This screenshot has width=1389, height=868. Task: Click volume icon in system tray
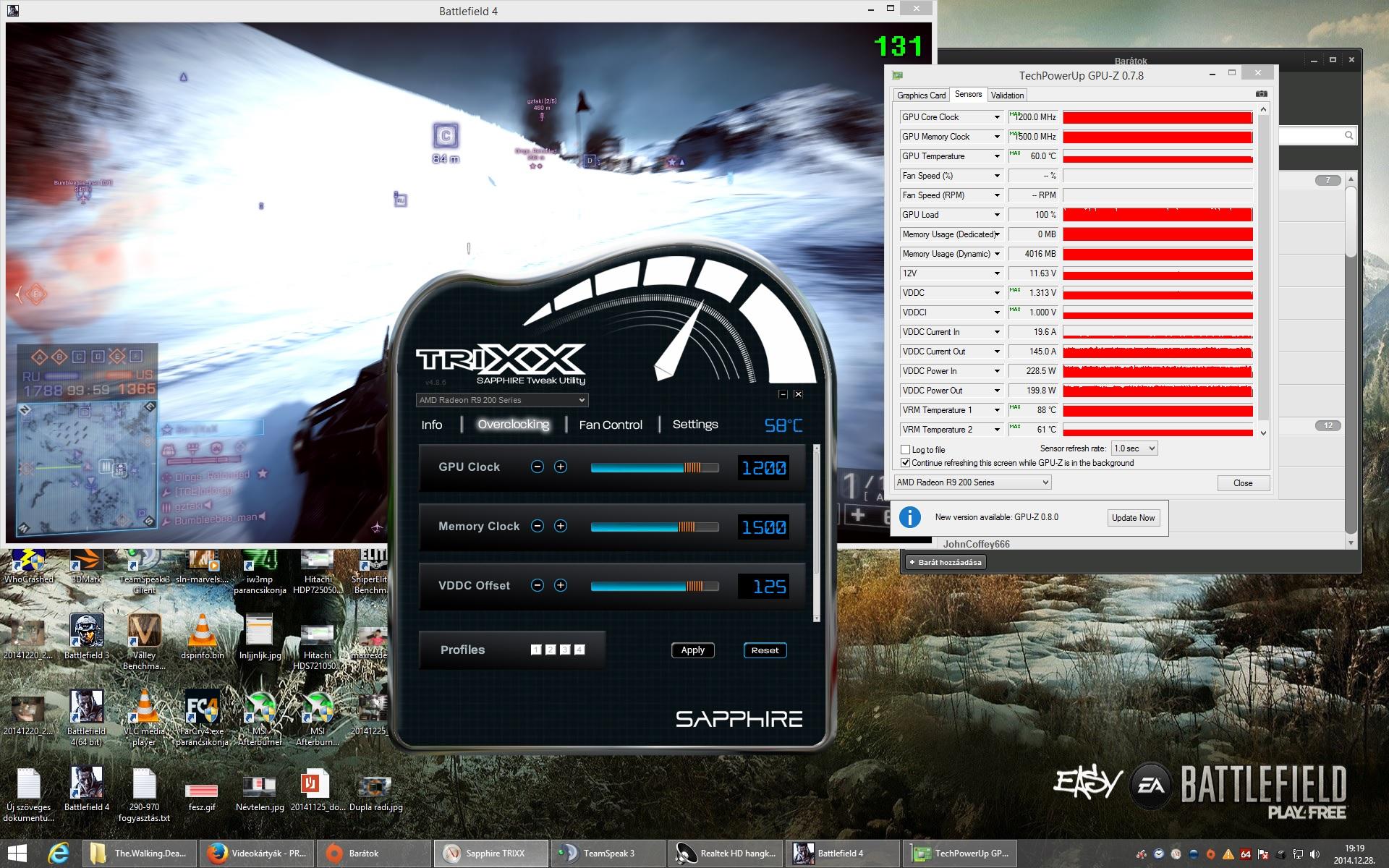(1314, 854)
